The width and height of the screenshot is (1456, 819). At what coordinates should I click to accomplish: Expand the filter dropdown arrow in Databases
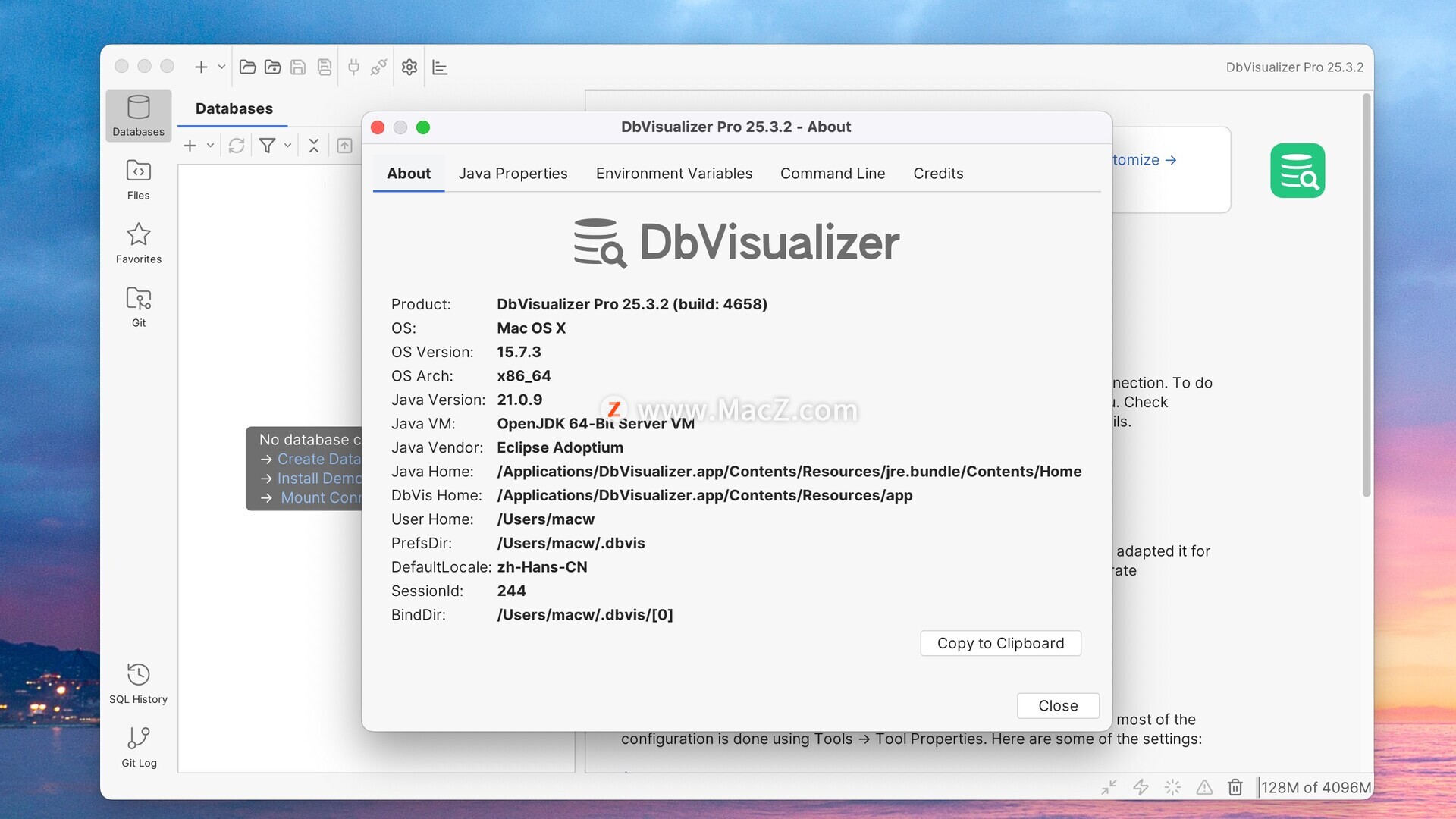[288, 146]
